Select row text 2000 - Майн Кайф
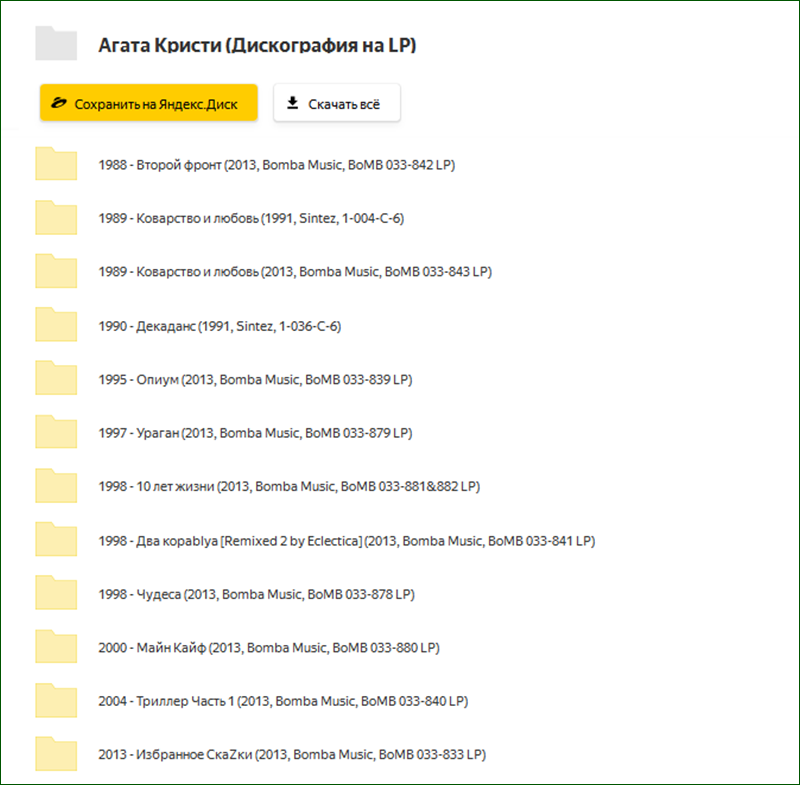 pos(269,648)
